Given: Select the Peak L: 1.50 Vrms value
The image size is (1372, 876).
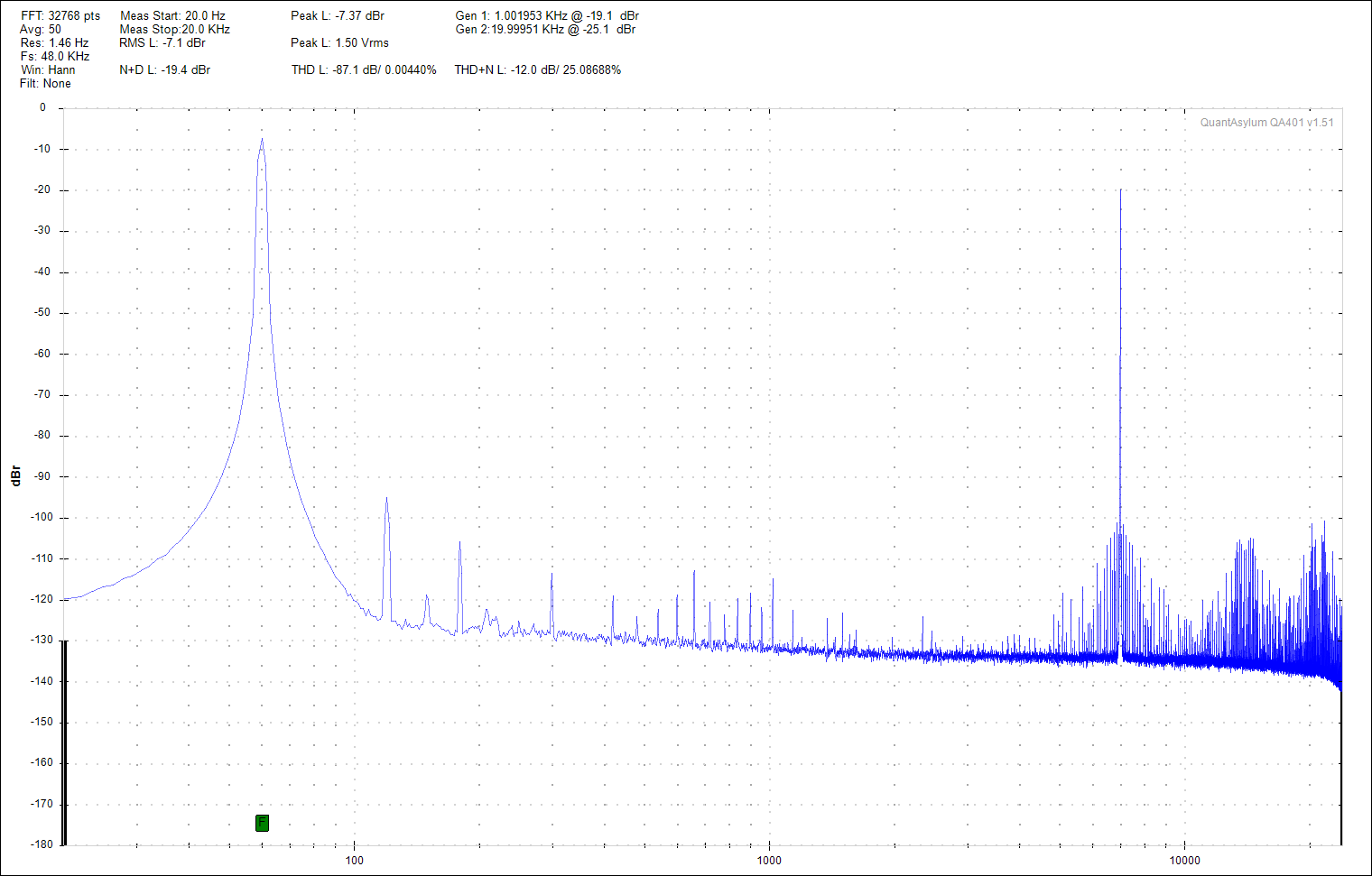Looking at the screenshot, I should pyautogui.click(x=339, y=43).
